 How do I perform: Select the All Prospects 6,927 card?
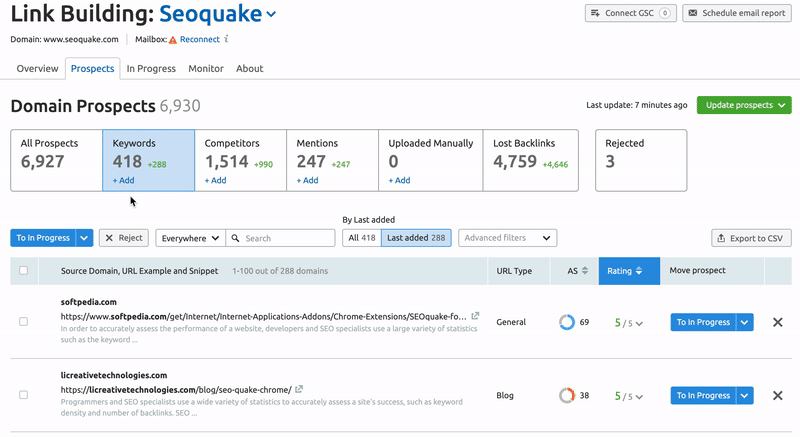(x=56, y=160)
